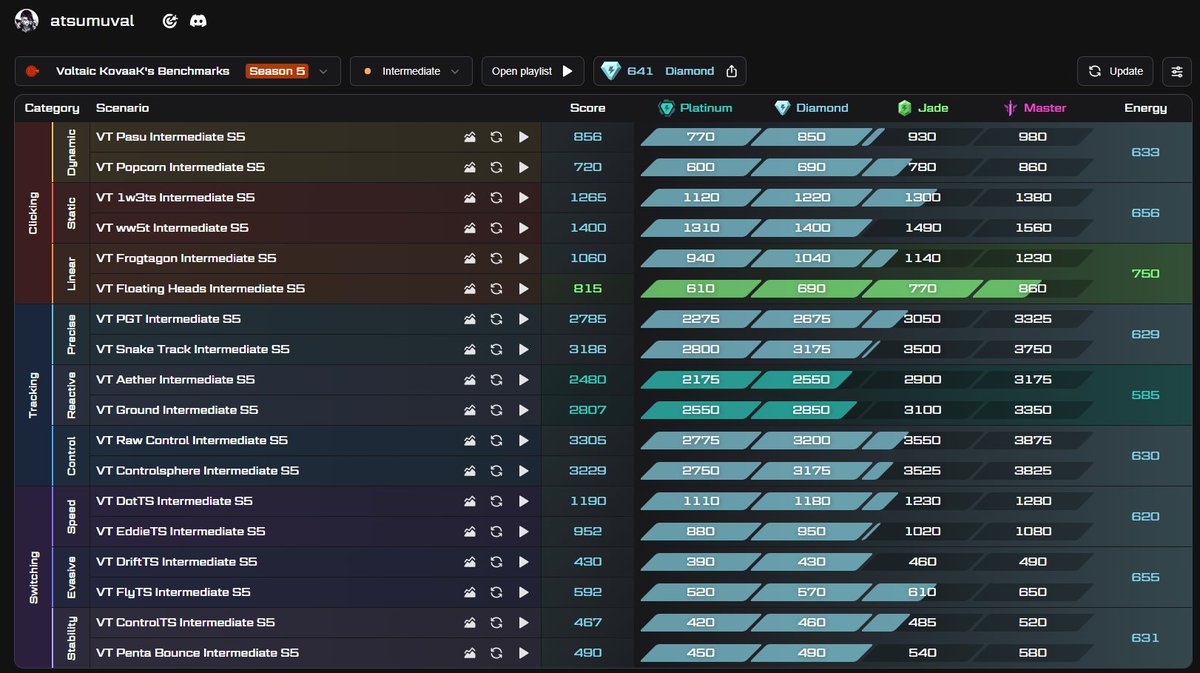Refresh VT Controlsphere Intermediate S5 score
Image resolution: width=1200 pixels, height=673 pixels.
(x=496, y=471)
